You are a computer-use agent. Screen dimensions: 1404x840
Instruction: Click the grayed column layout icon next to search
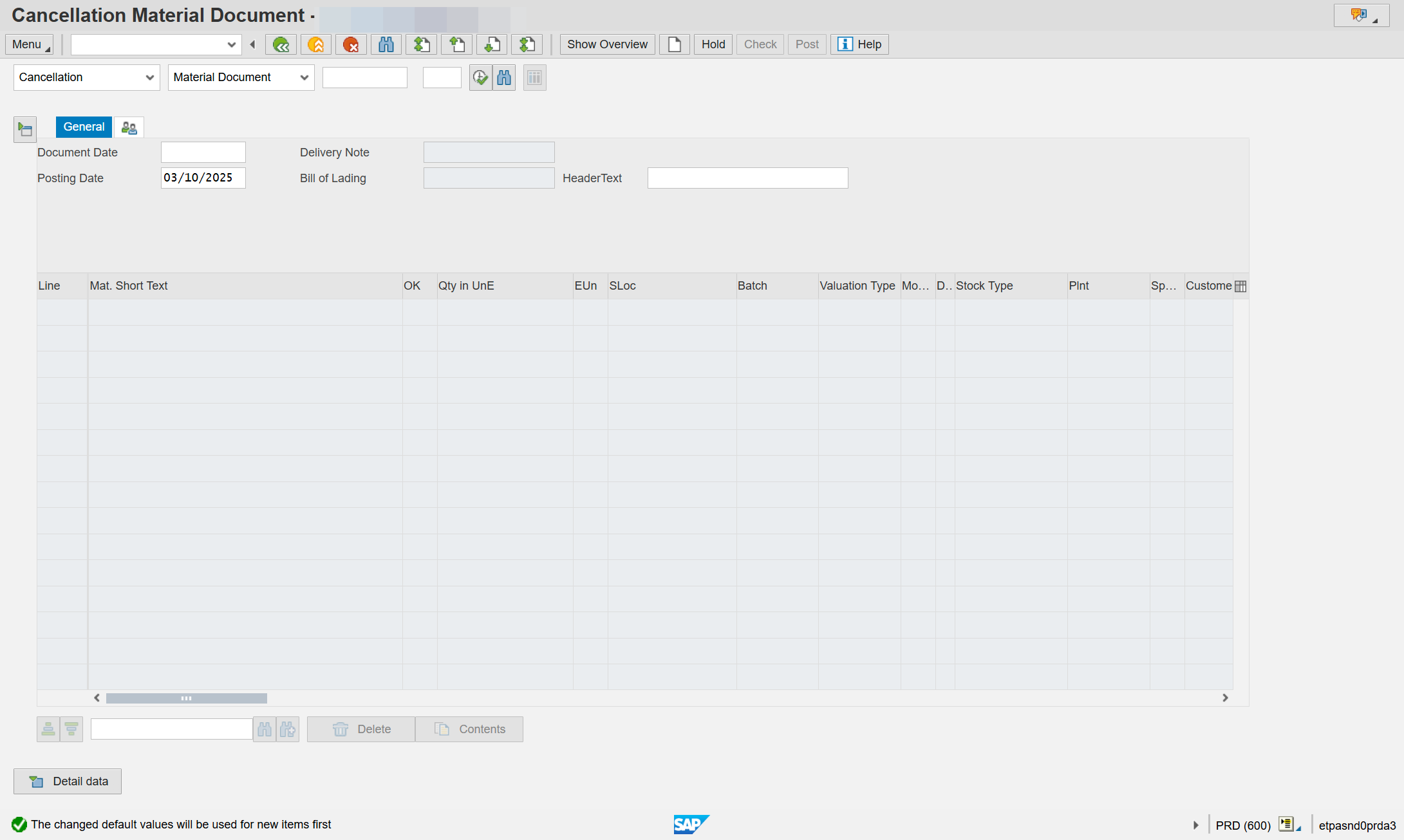coord(534,78)
